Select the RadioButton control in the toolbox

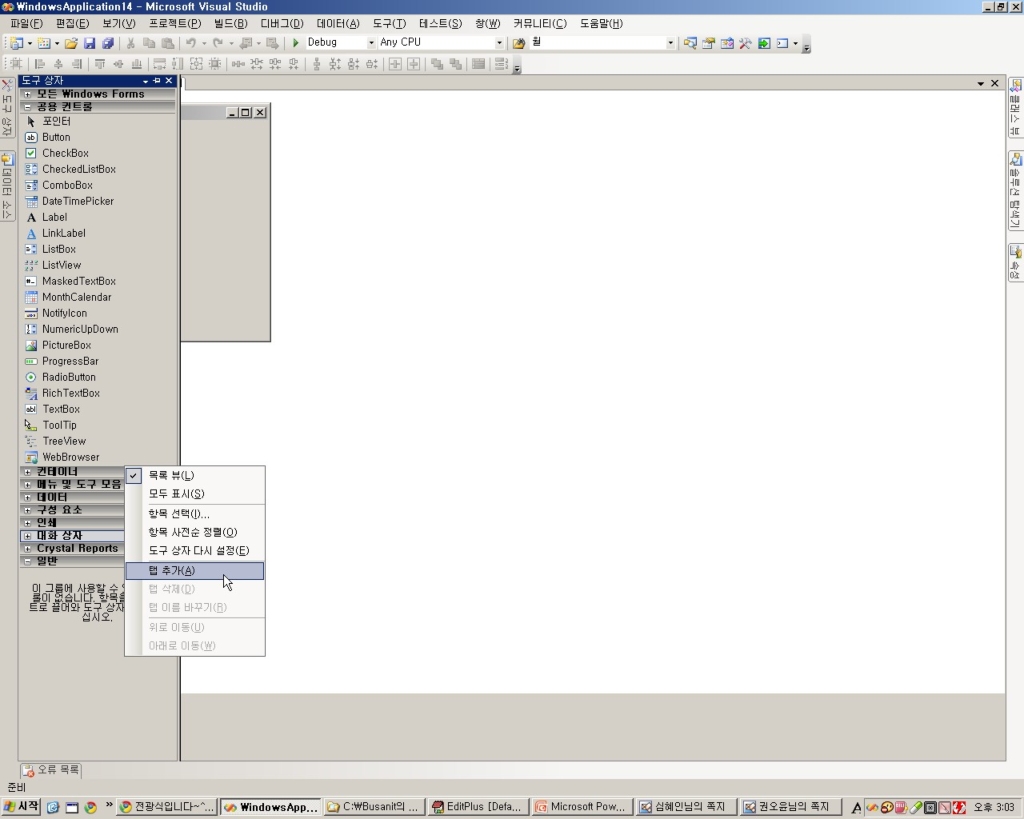[99, 377]
